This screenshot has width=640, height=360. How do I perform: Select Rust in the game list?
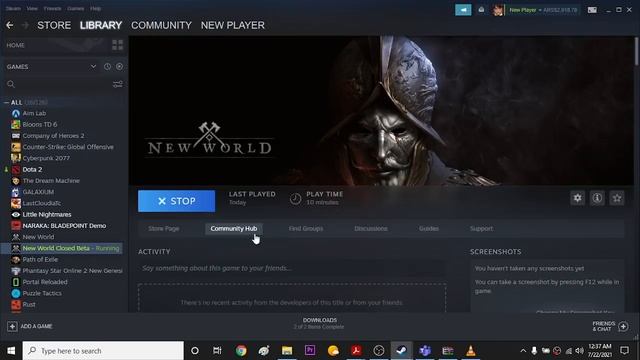coord(29,304)
